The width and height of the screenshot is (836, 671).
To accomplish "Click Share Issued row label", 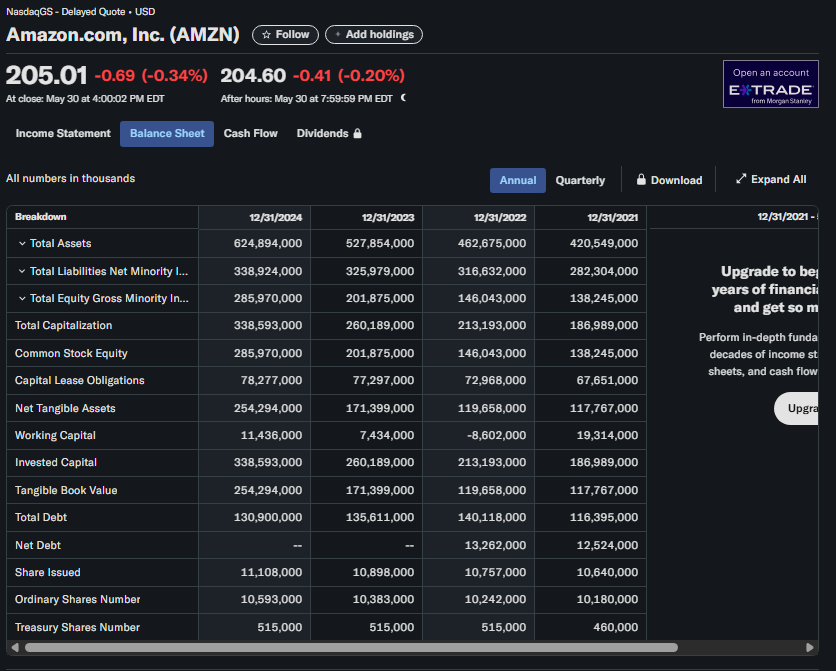I will pyautogui.click(x=47, y=572).
